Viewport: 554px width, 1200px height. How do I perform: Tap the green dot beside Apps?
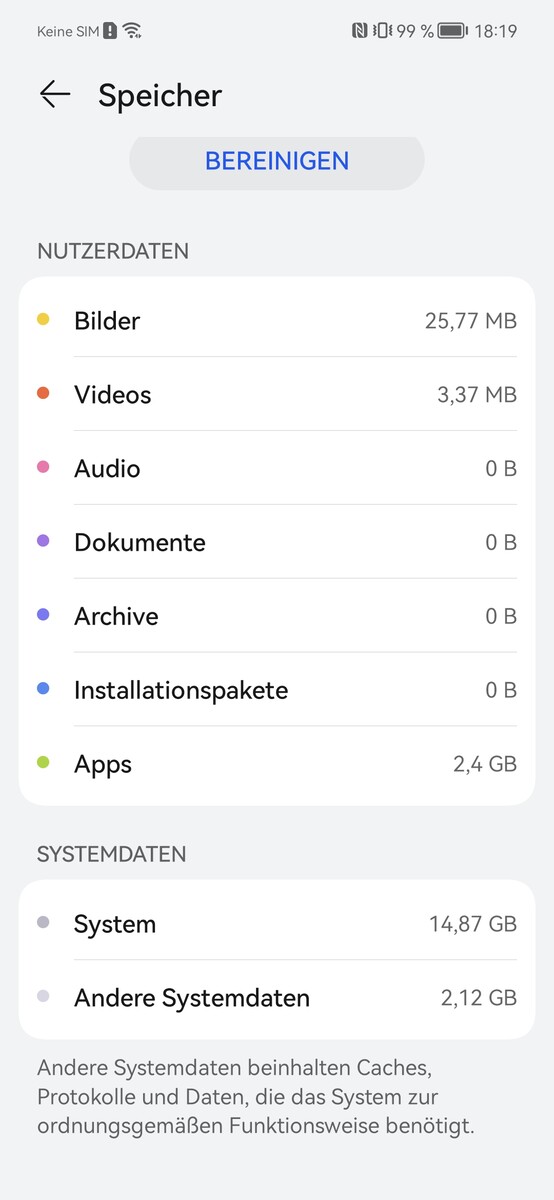pyautogui.click(x=43, y=763)
